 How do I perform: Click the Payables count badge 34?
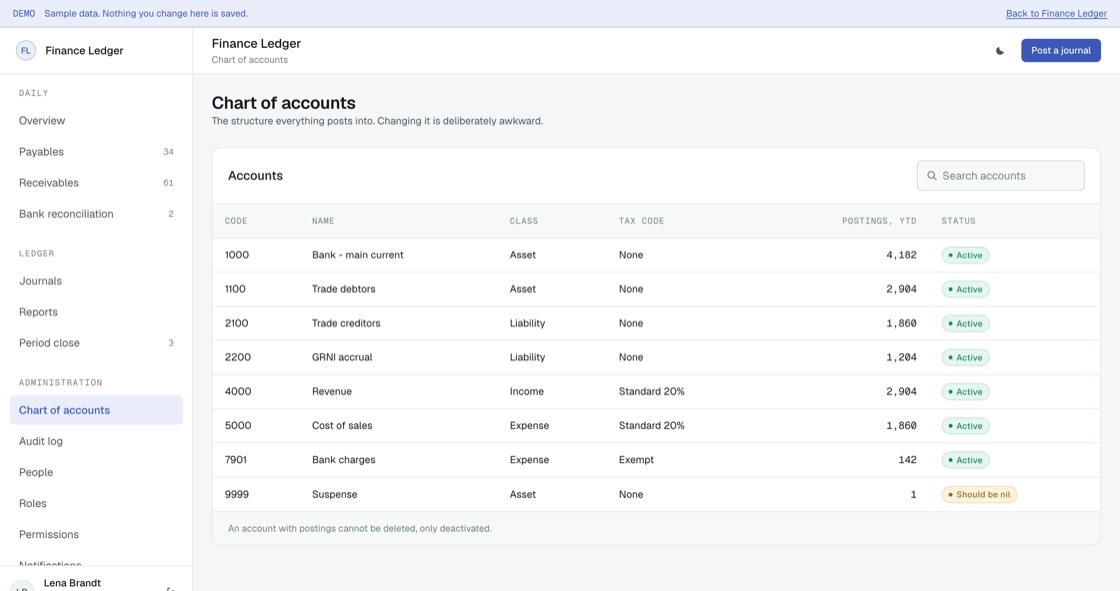168,152
